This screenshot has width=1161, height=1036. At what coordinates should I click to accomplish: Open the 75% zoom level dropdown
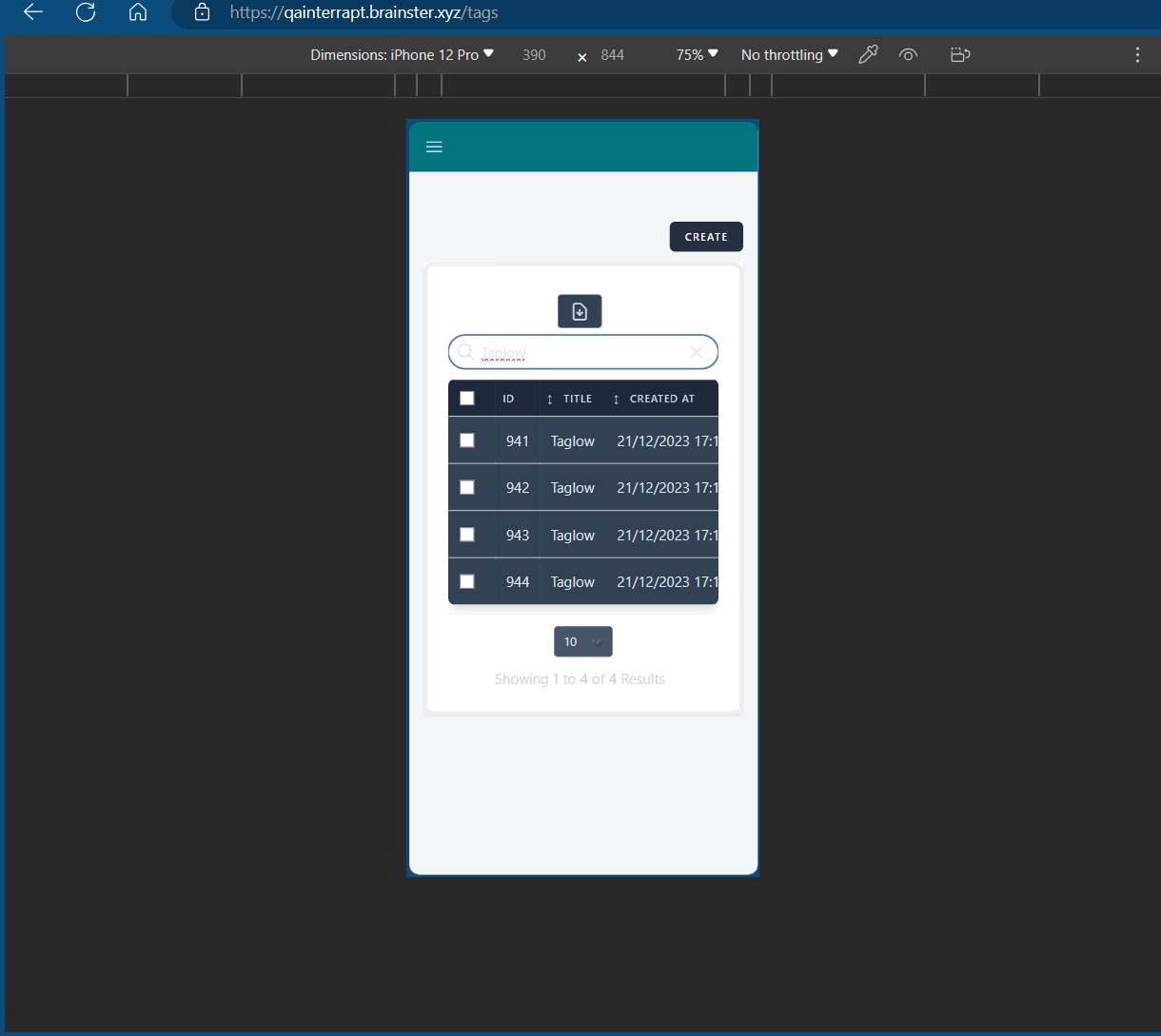(x=697, y=54)
